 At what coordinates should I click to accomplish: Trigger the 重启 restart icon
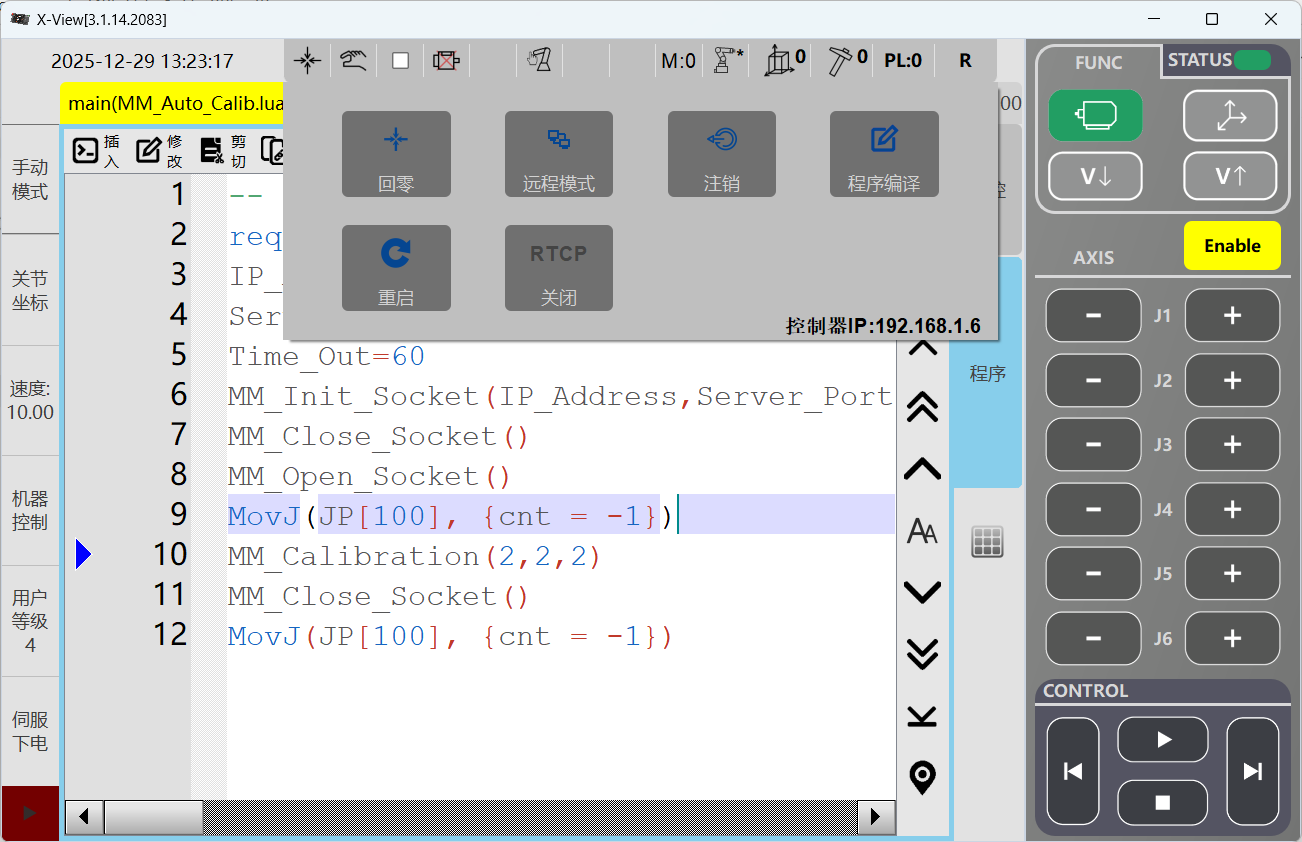click(x=396, y=268)
